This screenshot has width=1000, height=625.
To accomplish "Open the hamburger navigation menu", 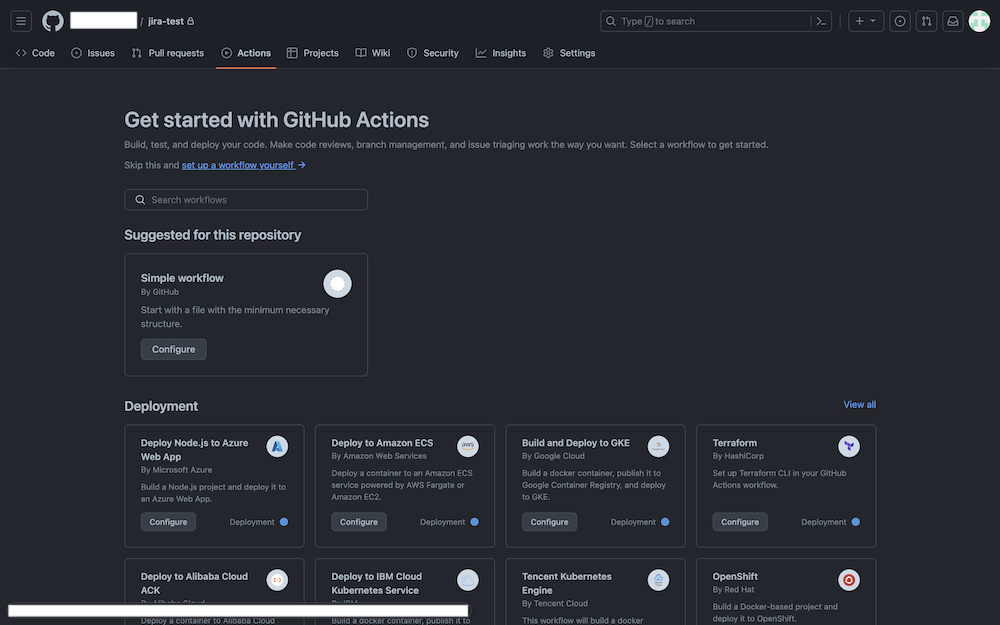I will coord(21,21).
